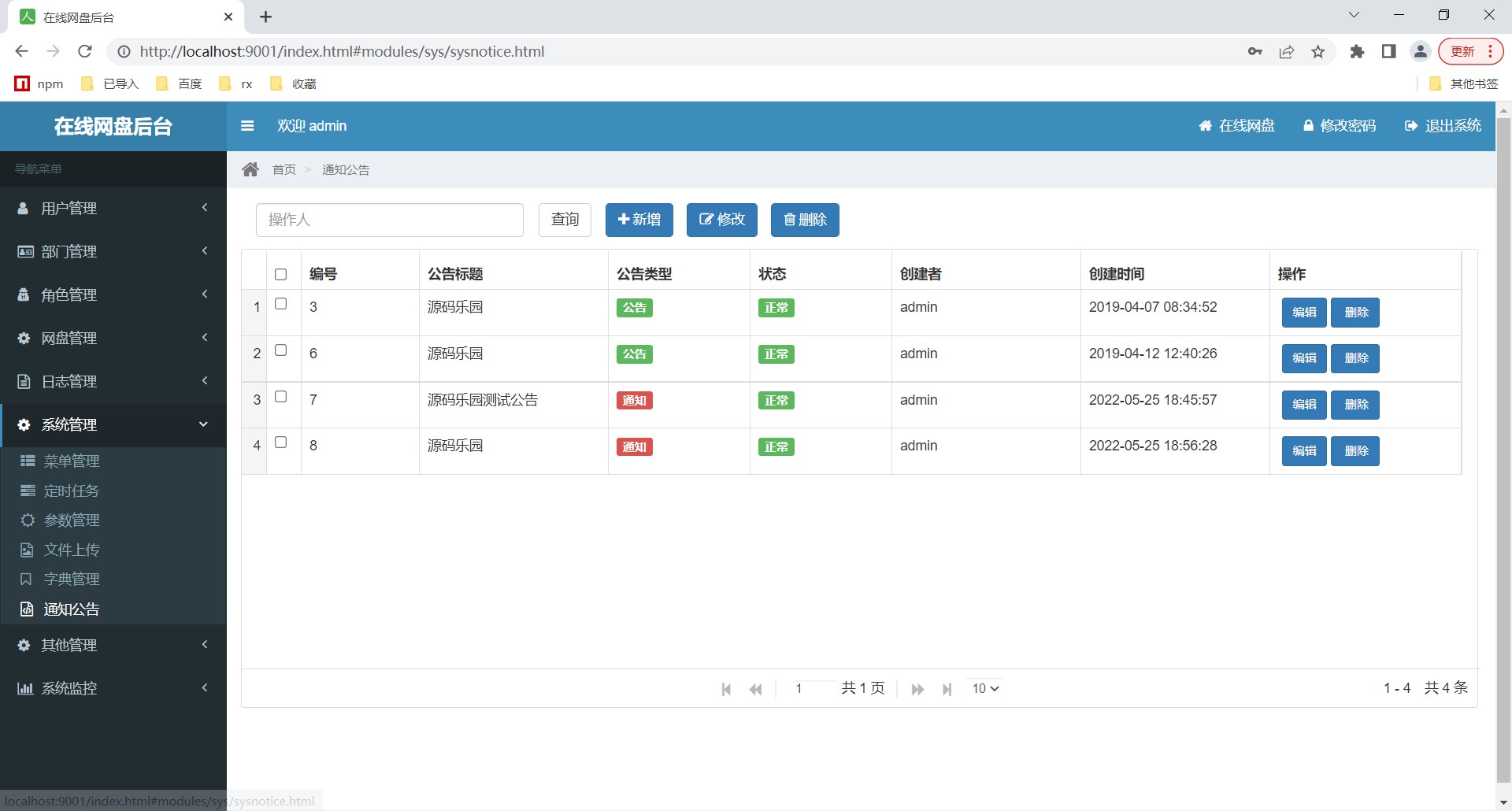The width and height of the screenshot is (1512, 811).
Task: Click the 系统监控 bar chart icon
Action: pyautogui.click(x=25, y=688)
